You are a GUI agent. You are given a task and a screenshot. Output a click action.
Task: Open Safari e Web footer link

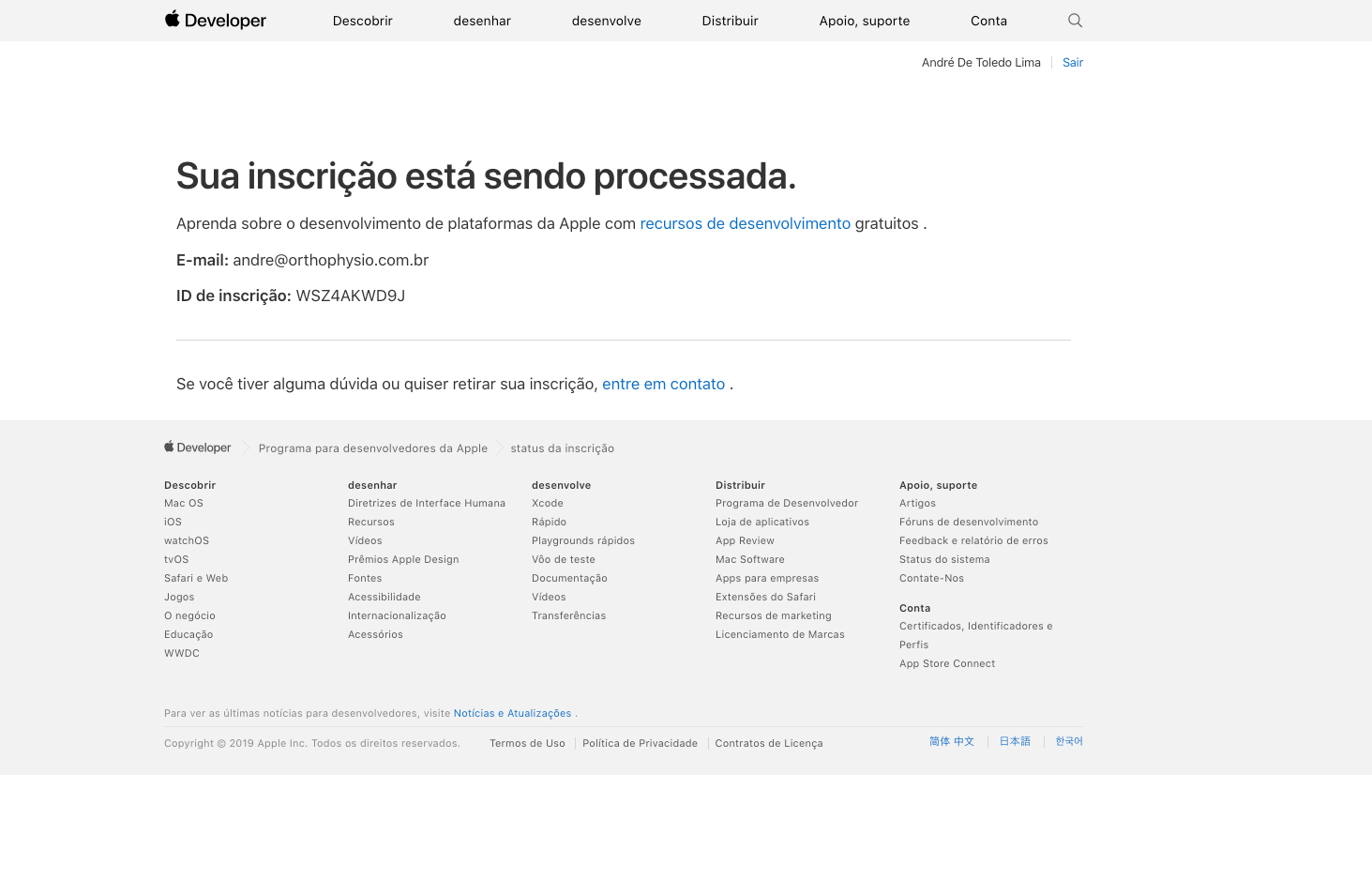[x=196, y=578]
